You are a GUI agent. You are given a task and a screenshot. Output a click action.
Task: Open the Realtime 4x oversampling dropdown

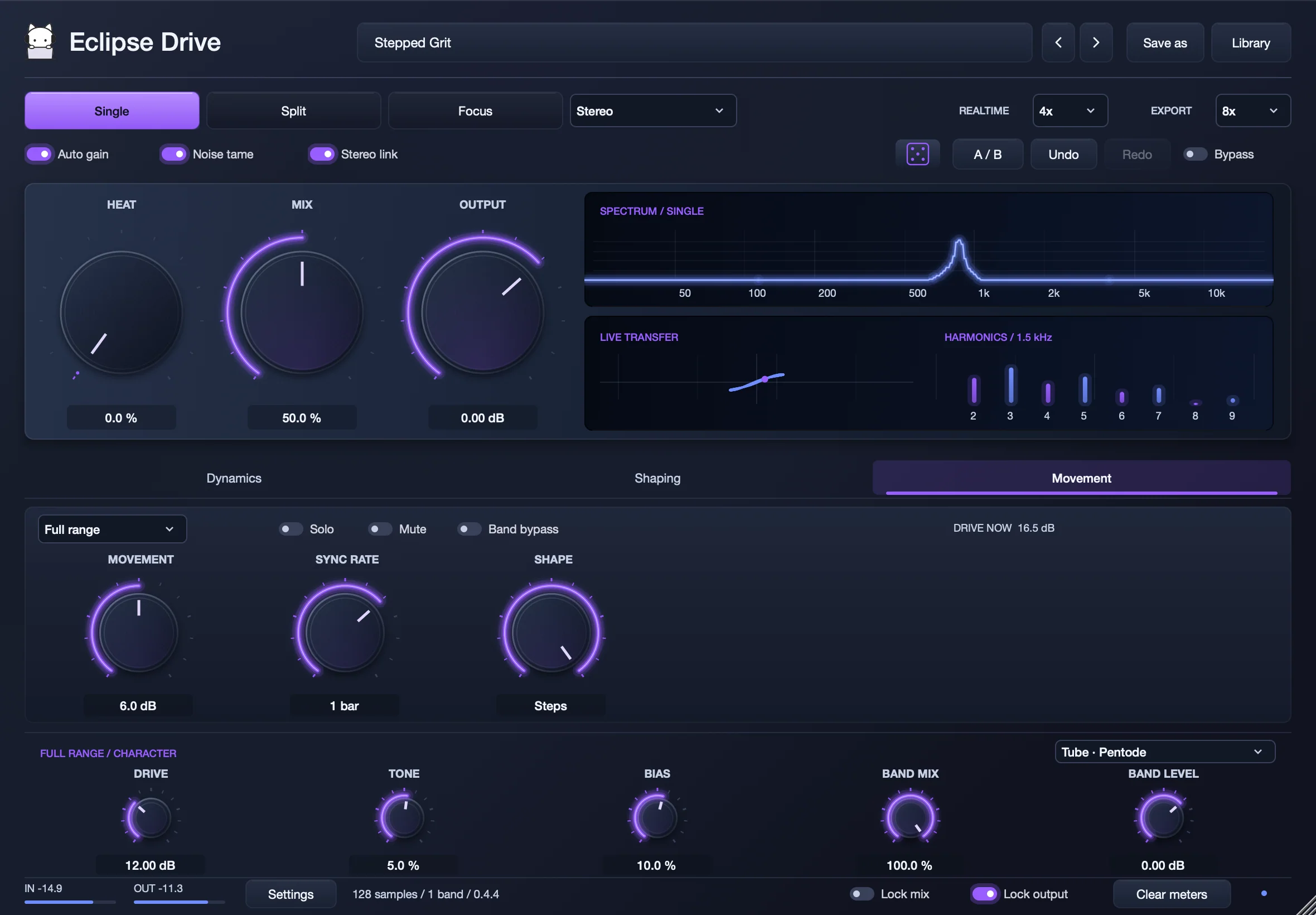click(x=1070, y=110)
